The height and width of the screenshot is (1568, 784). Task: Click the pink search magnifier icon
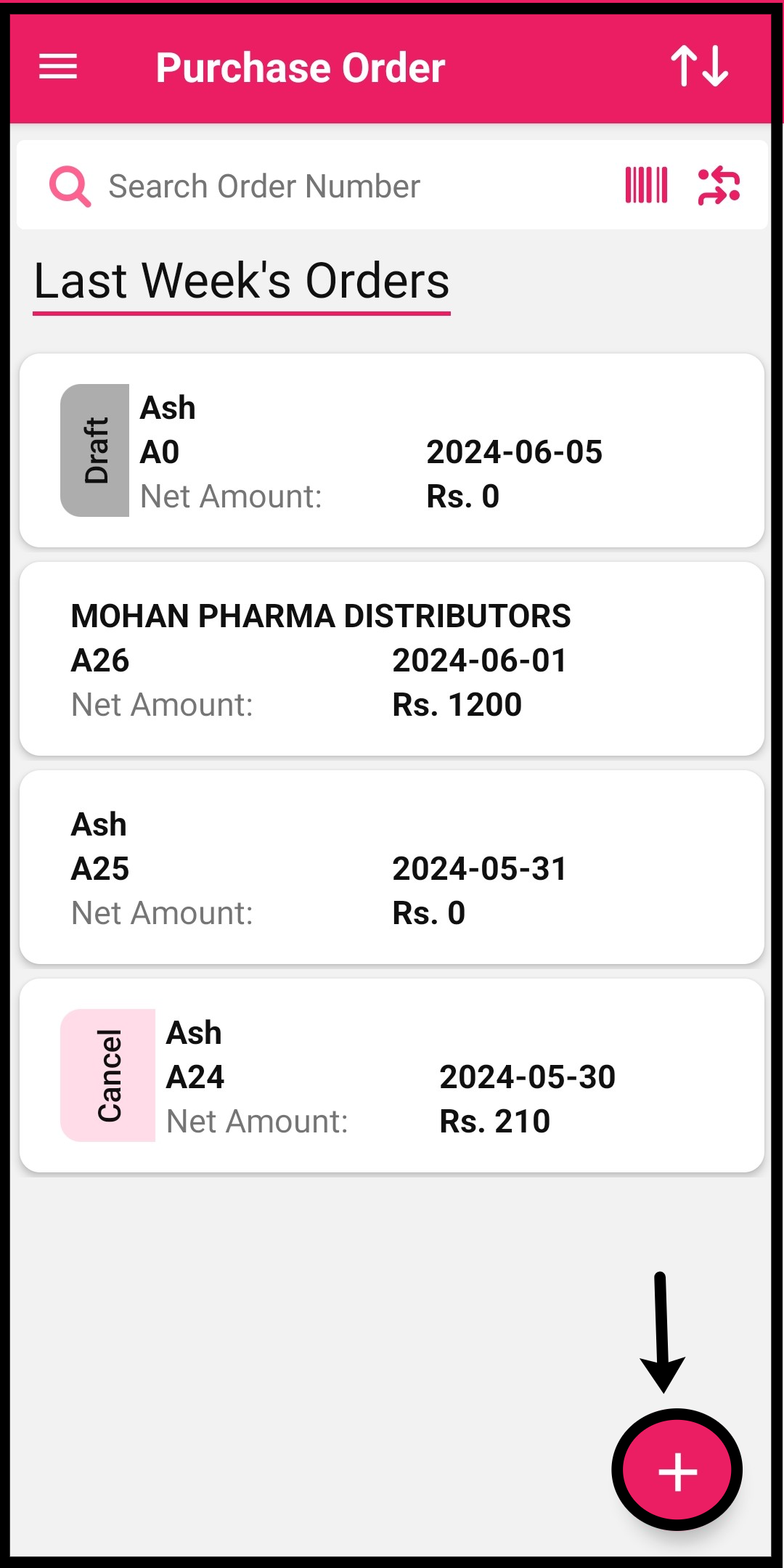[x=70, y=187]
